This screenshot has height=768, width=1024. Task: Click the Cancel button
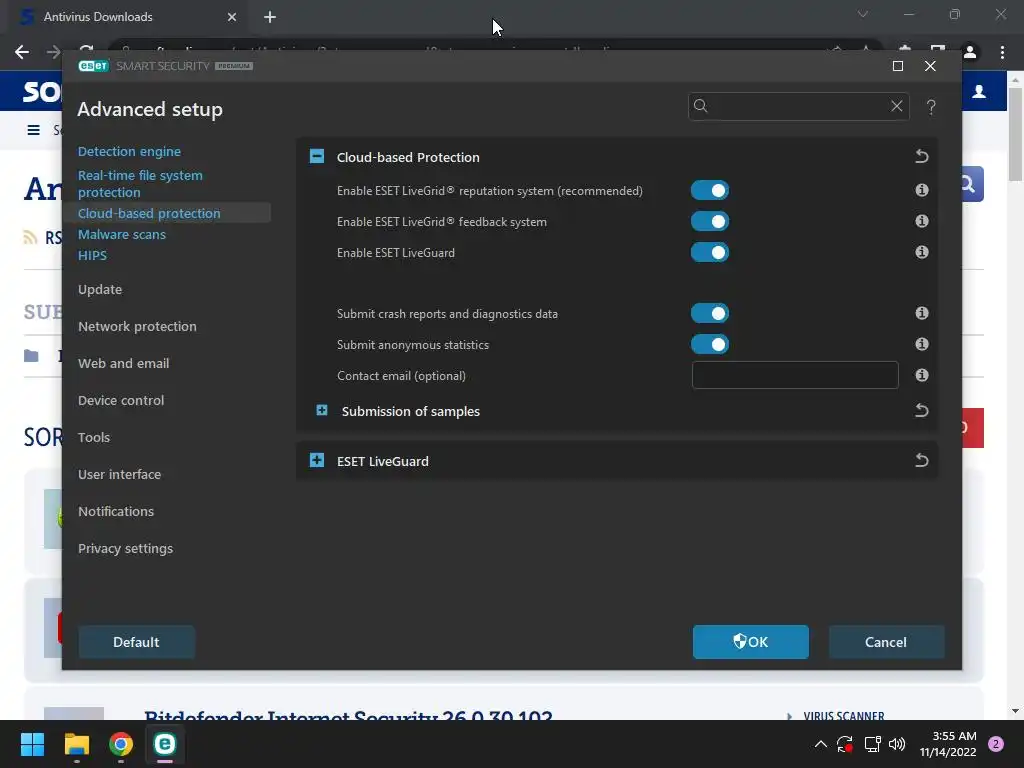[x=886, y=642]
